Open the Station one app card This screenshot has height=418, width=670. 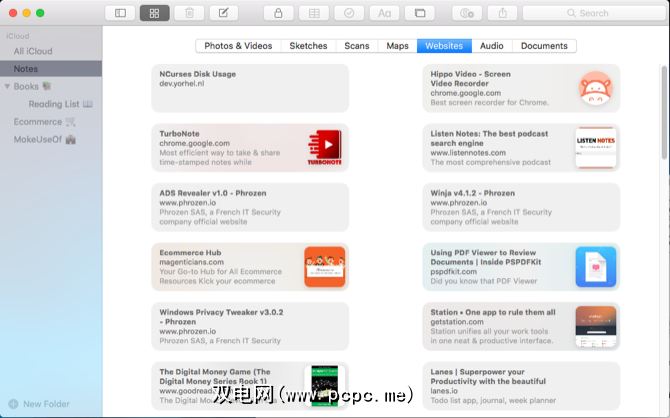pyautogui.click(x=521, y=327)
